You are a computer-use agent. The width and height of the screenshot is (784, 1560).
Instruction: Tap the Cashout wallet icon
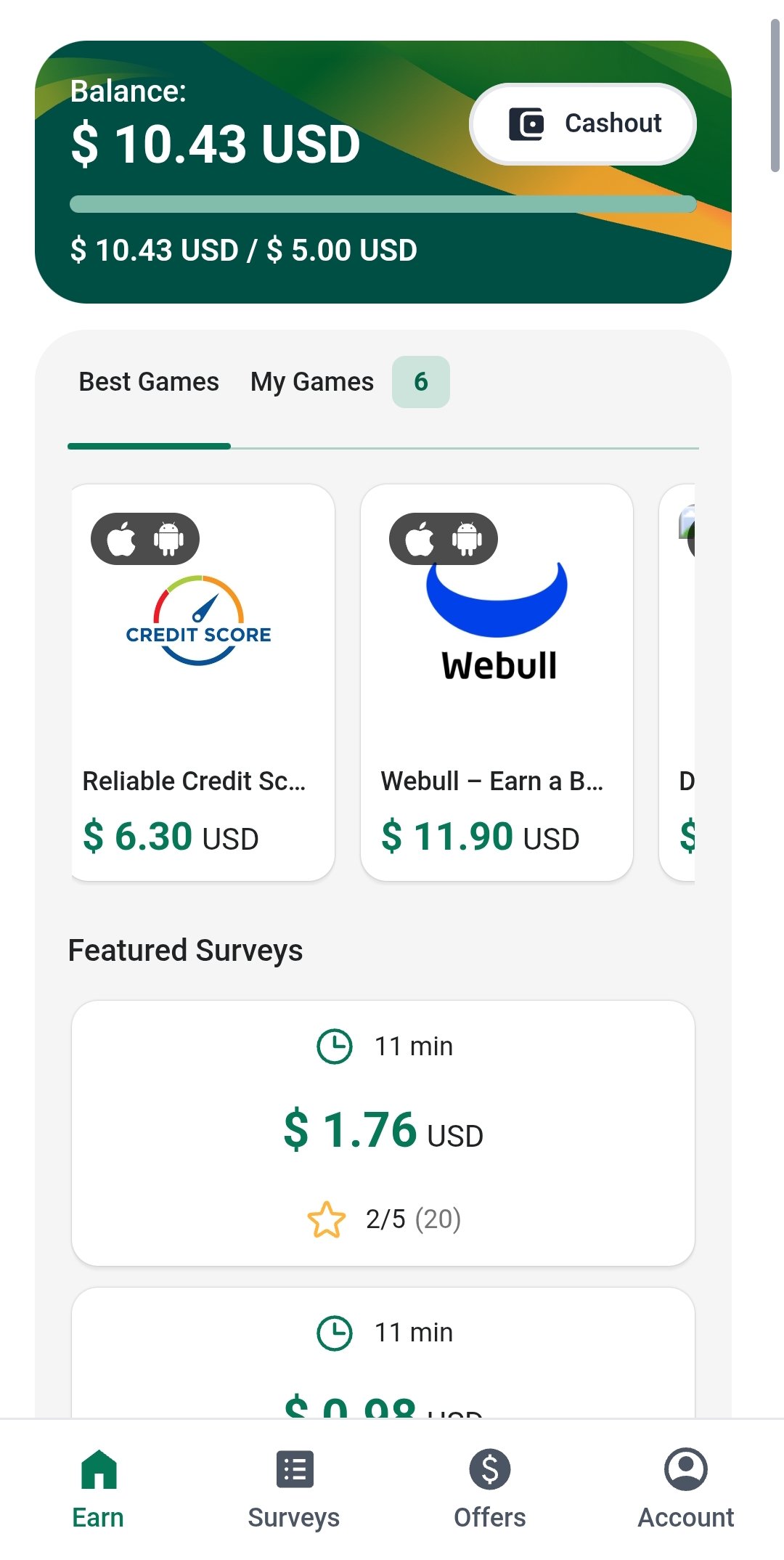[526, 124]
